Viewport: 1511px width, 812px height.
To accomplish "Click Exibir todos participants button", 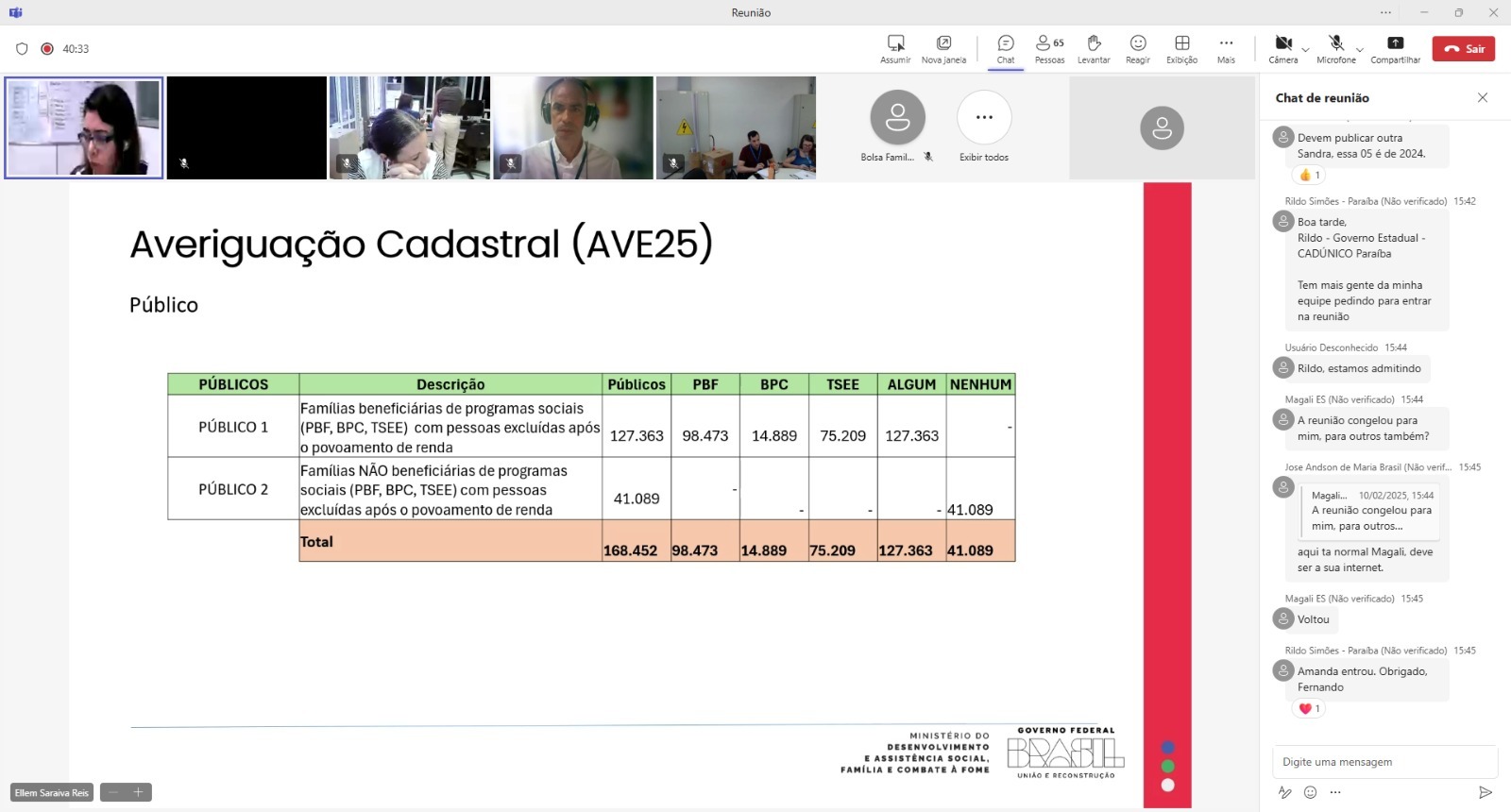I will tap(984, 118).
